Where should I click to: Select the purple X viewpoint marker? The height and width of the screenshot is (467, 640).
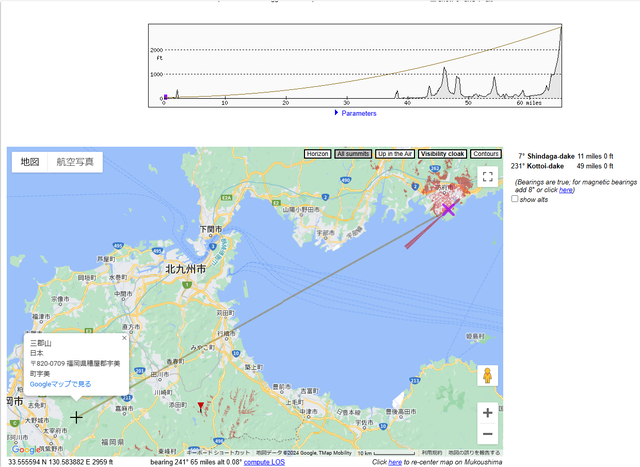point(448,210)
